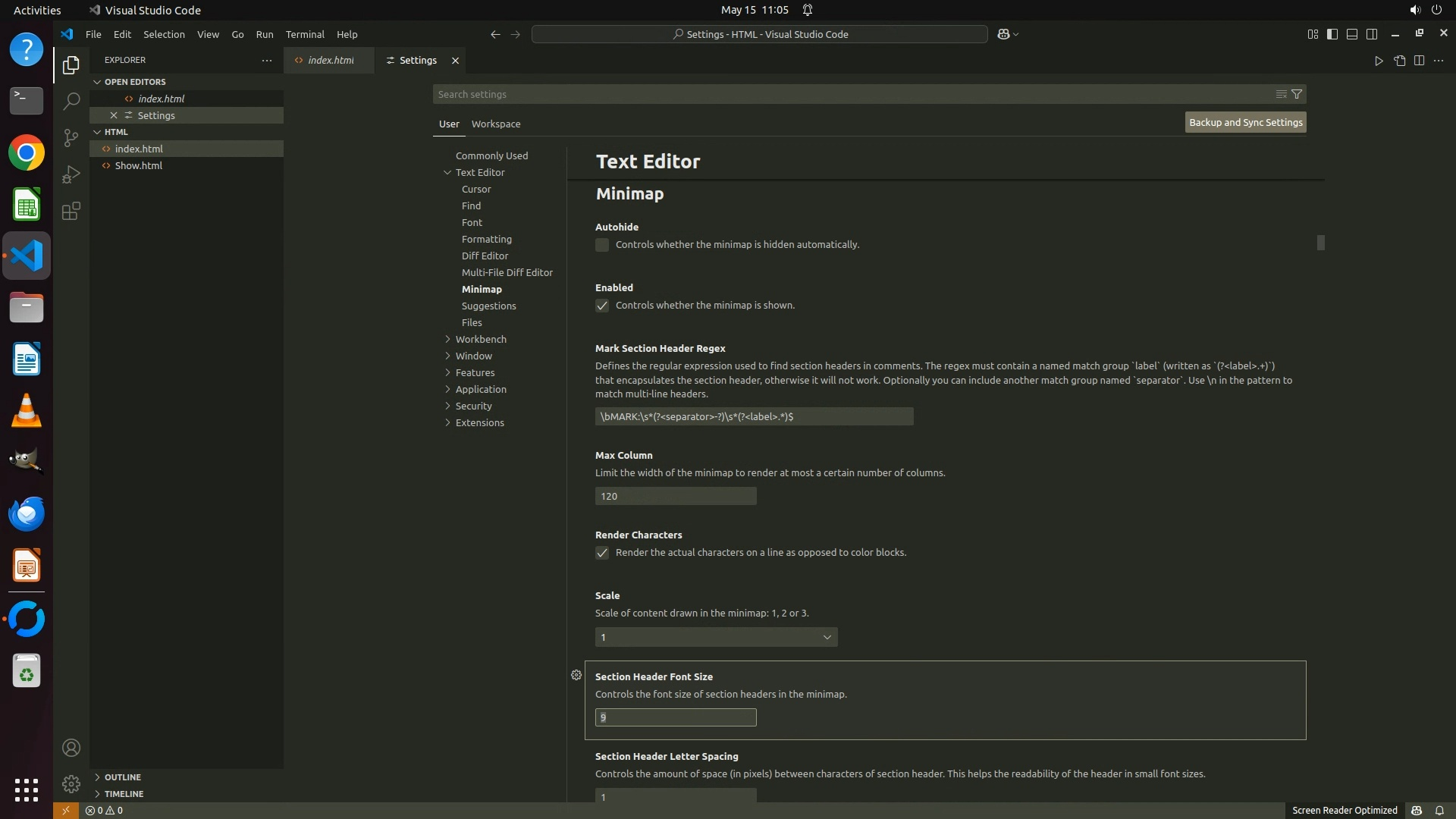Open the Extensions view icon
Screen dimensions: 1456x819
pyautogui.click(x=71, y=211)
